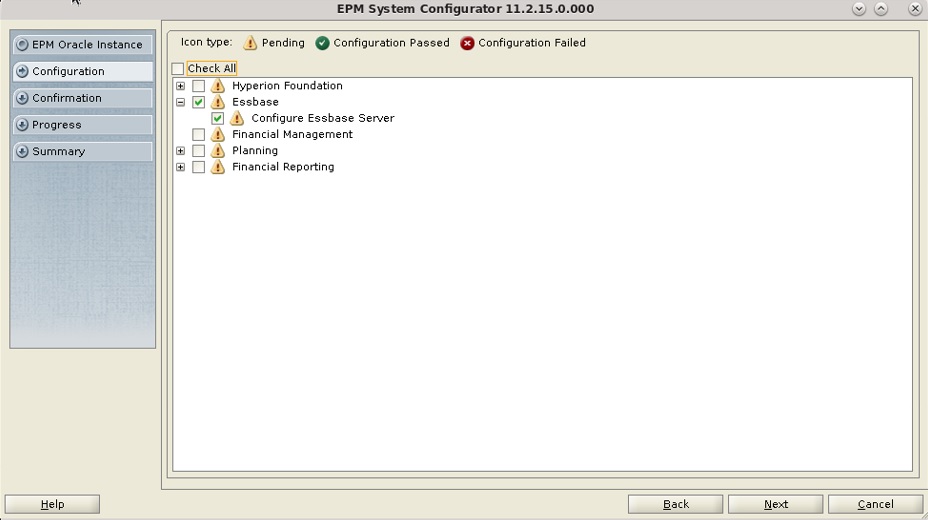Click the green Configuration Passed legend icon
928x520 pixels.
322,43
